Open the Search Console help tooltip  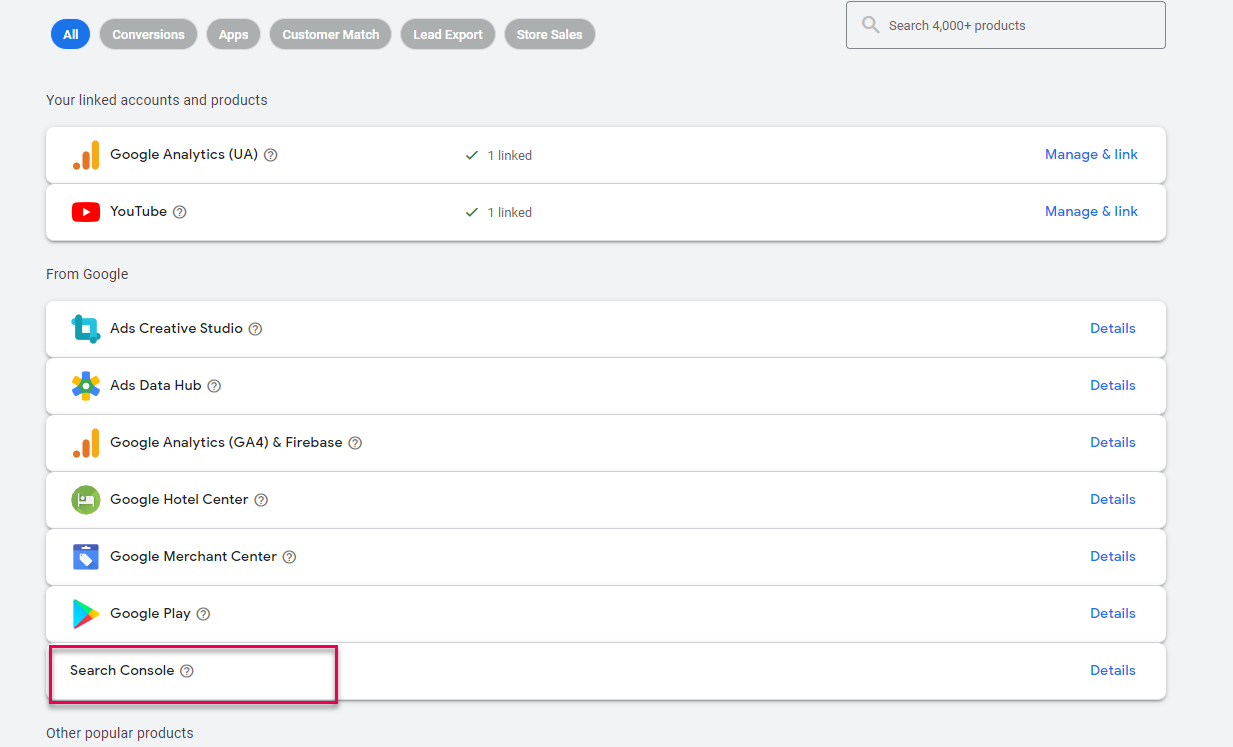(x=187, y=670)
